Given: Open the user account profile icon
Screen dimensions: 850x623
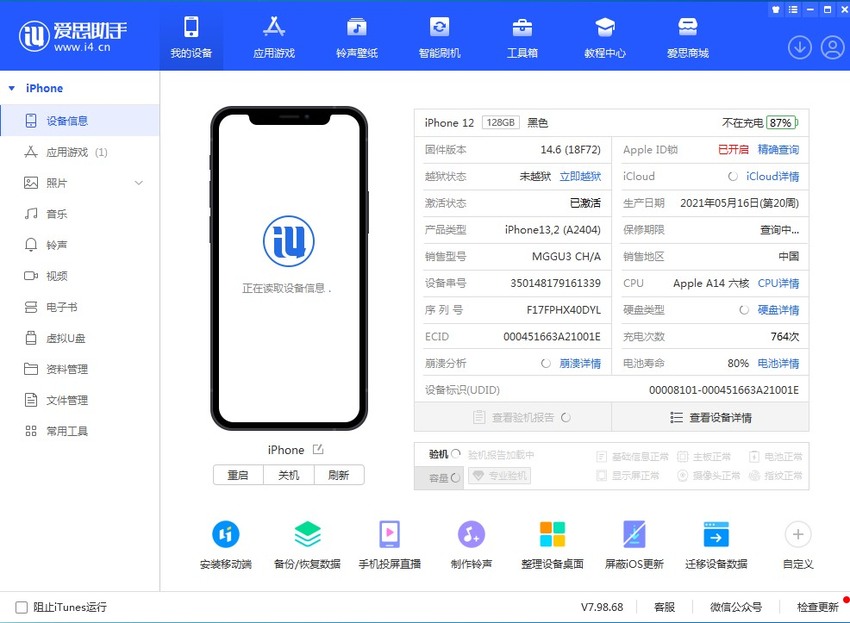Looking at the screenshot, I should (833, 48).
